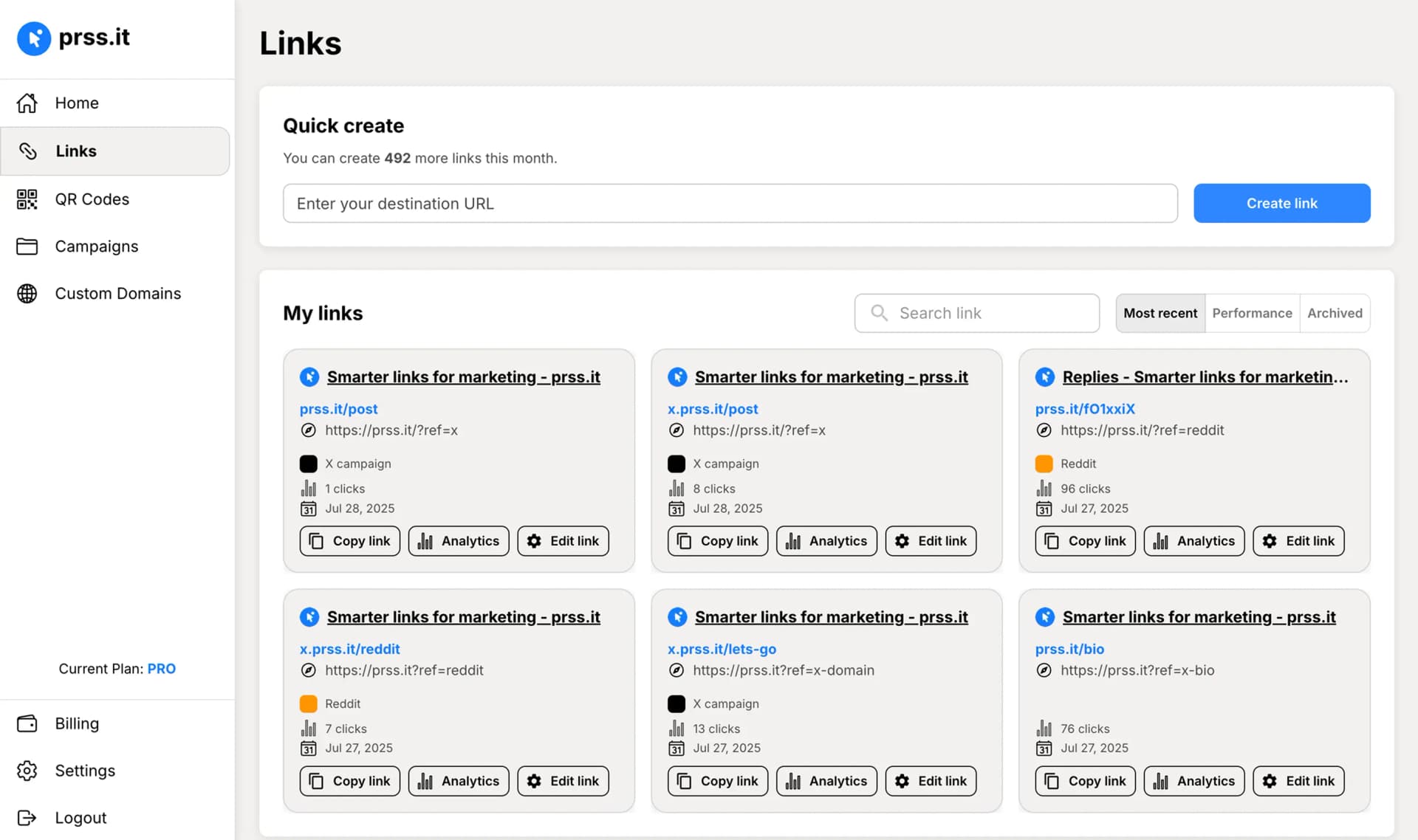Open the prss.it/post short link
1418x840 pixels.
tap(338, 410)
